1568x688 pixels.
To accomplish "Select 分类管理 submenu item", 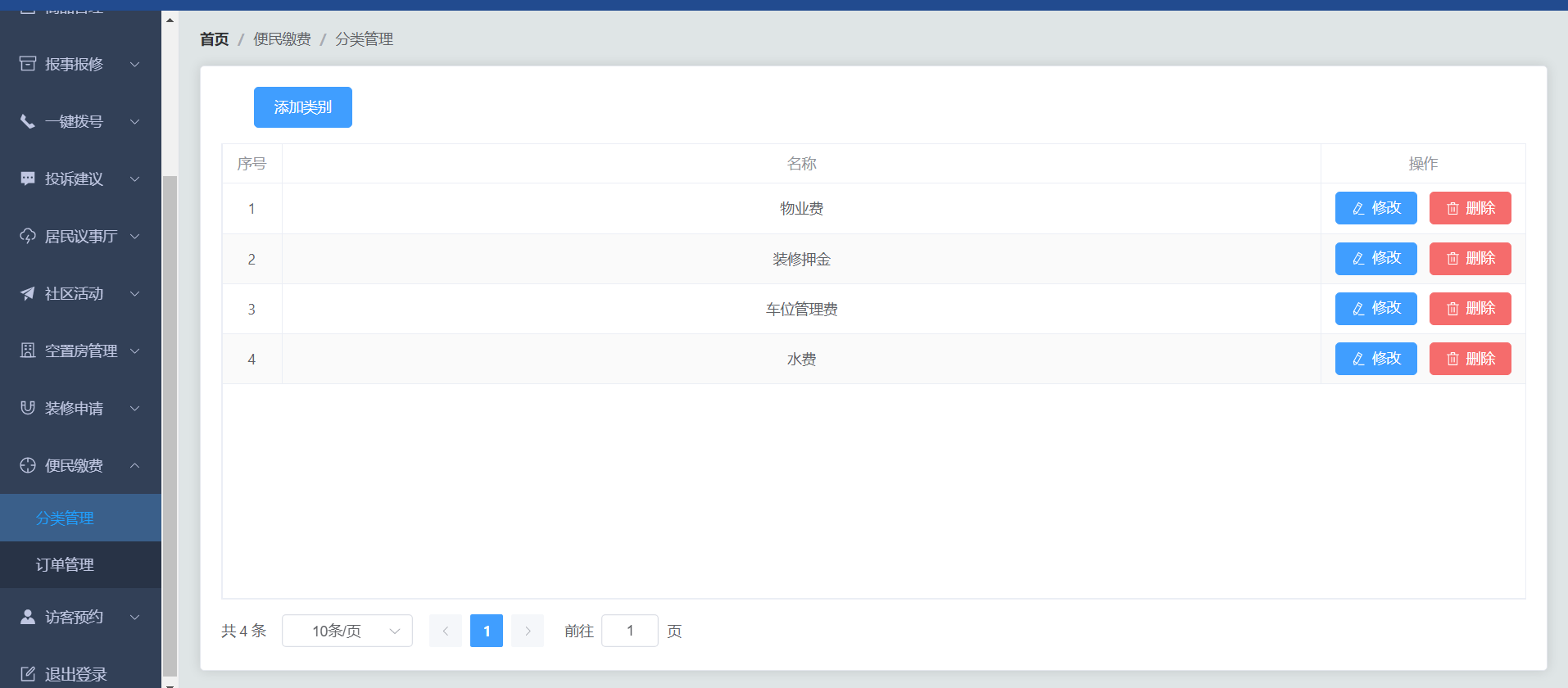I will (80, 518).
